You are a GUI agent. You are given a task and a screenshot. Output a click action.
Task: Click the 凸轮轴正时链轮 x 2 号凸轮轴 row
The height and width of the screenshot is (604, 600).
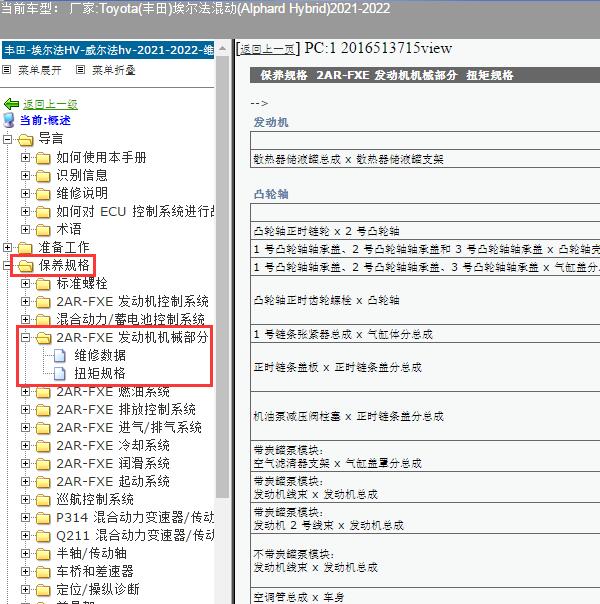[x=425, y=231]
